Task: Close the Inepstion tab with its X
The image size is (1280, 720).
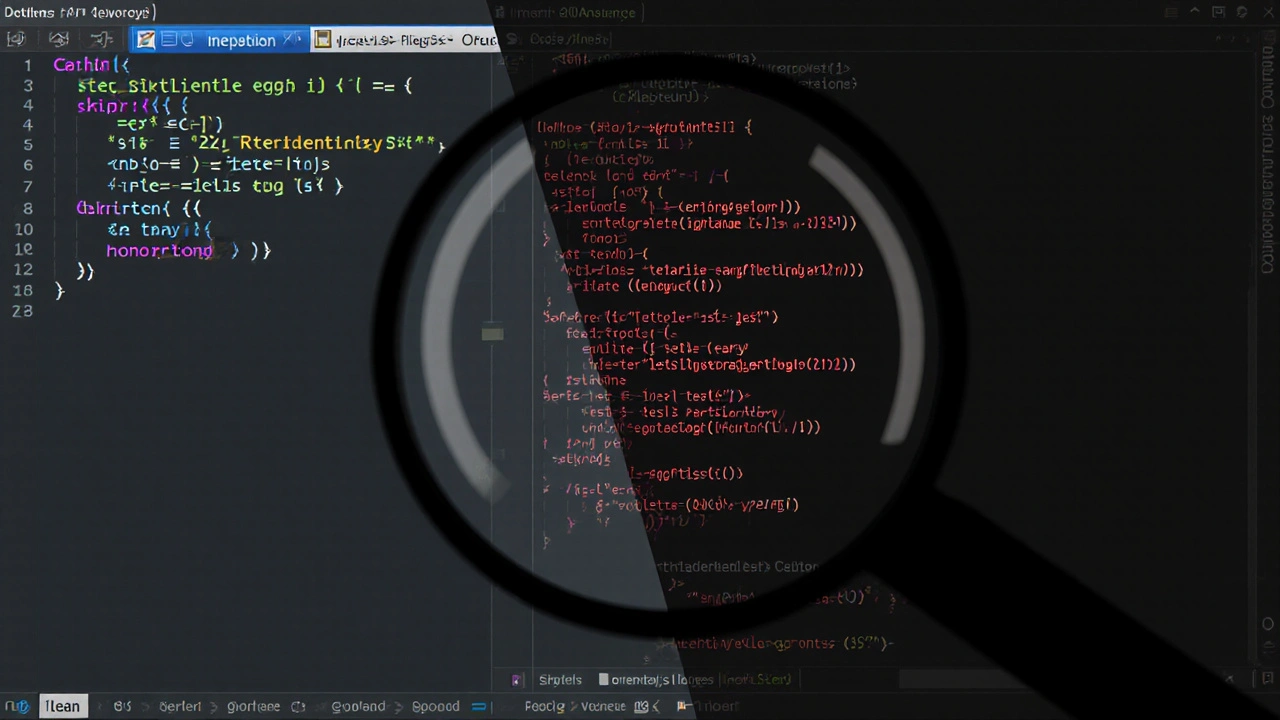Action: [290, 40]
